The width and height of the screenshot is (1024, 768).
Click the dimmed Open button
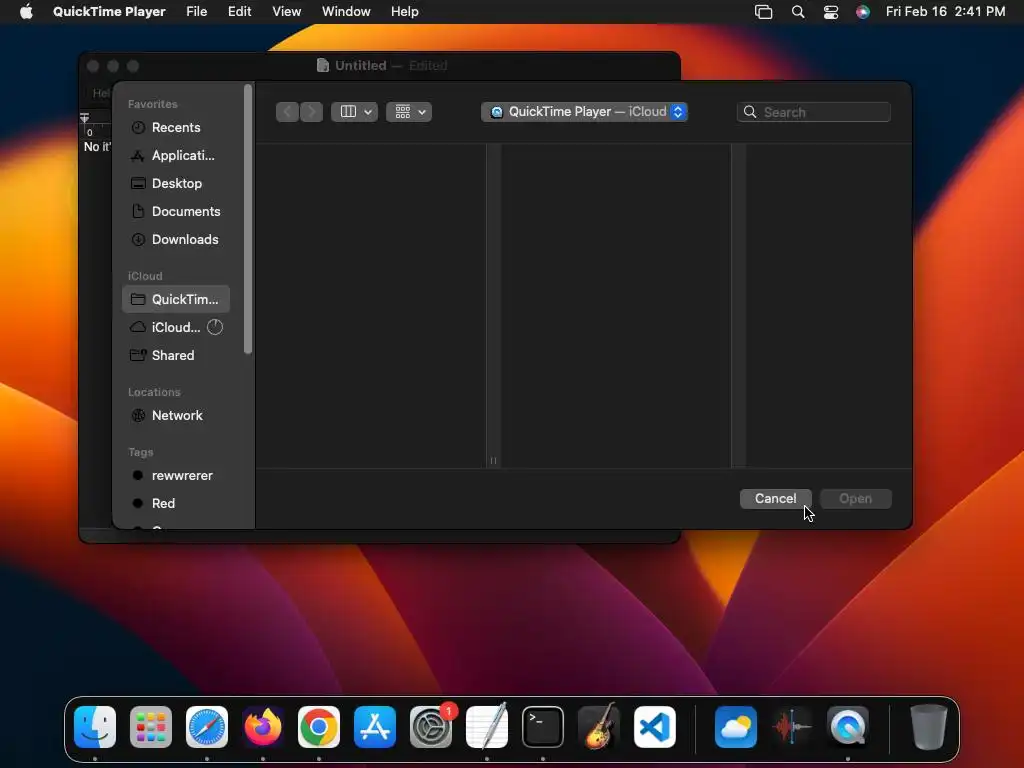pyautogui.click(x=856, y=498)
